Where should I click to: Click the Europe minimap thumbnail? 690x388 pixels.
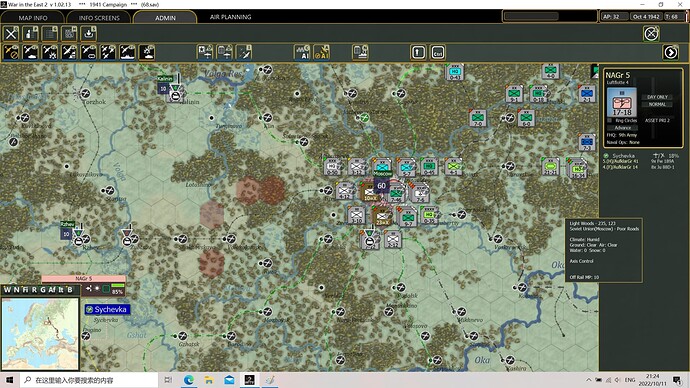pyautogui.click(x=40, y=333)
